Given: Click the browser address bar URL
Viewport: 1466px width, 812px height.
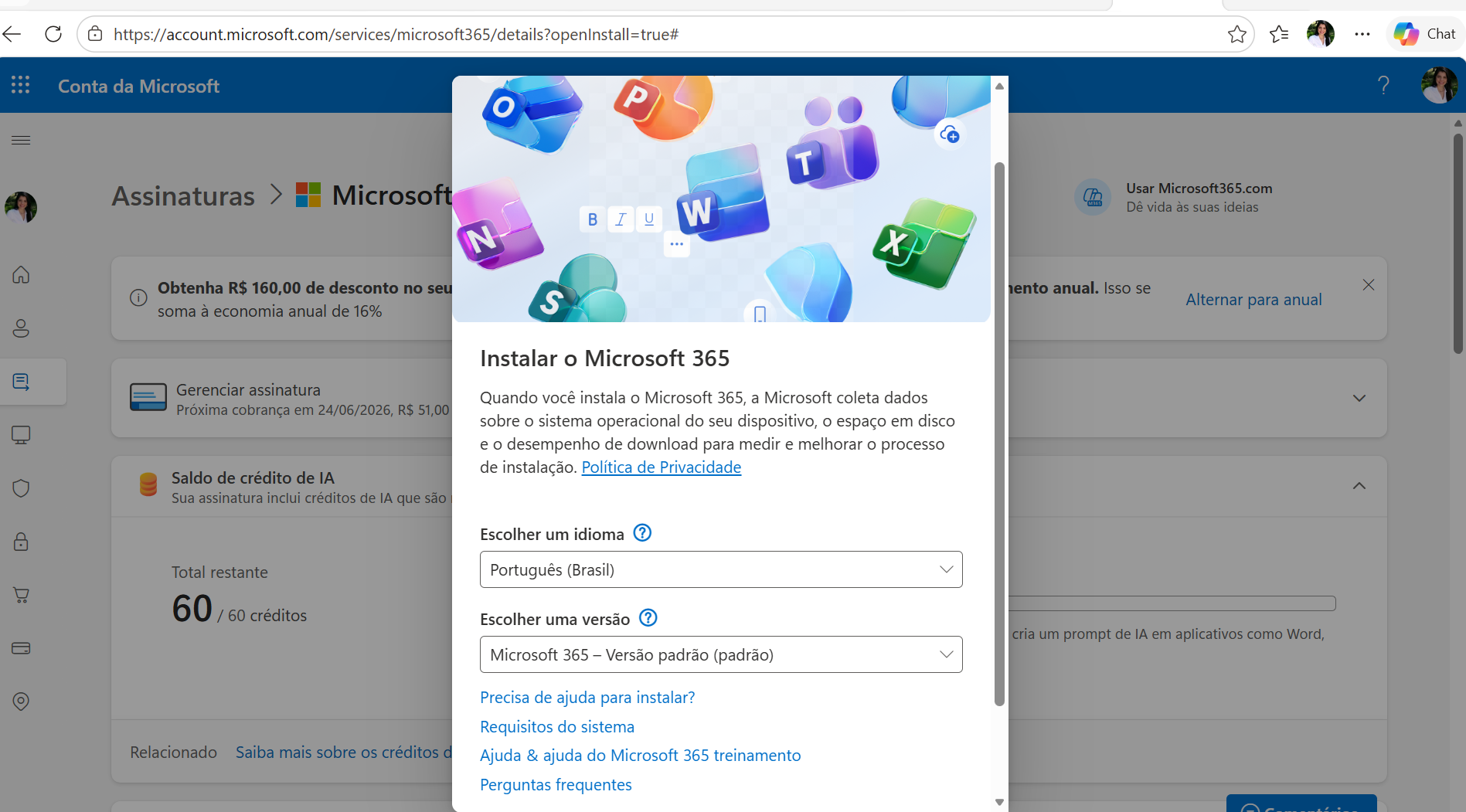Looking at the screenshot, I should click(396, 34).
